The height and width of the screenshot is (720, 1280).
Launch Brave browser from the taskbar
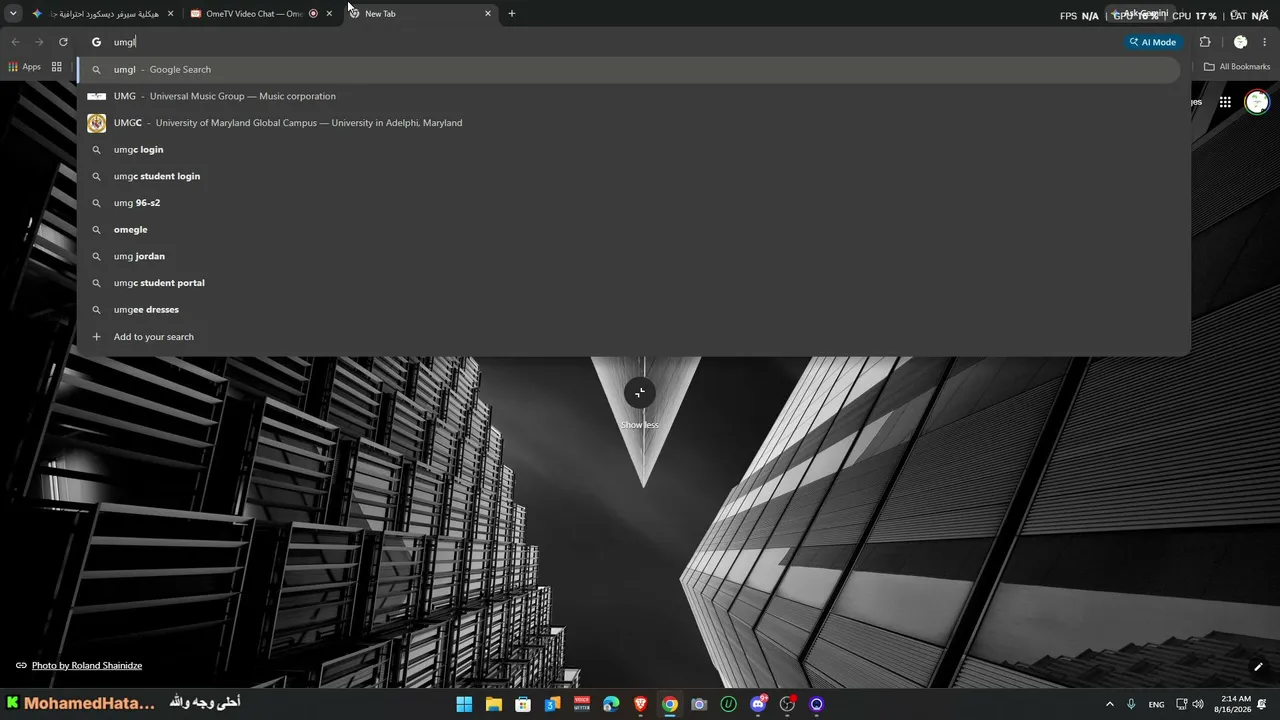pos(640,704)
